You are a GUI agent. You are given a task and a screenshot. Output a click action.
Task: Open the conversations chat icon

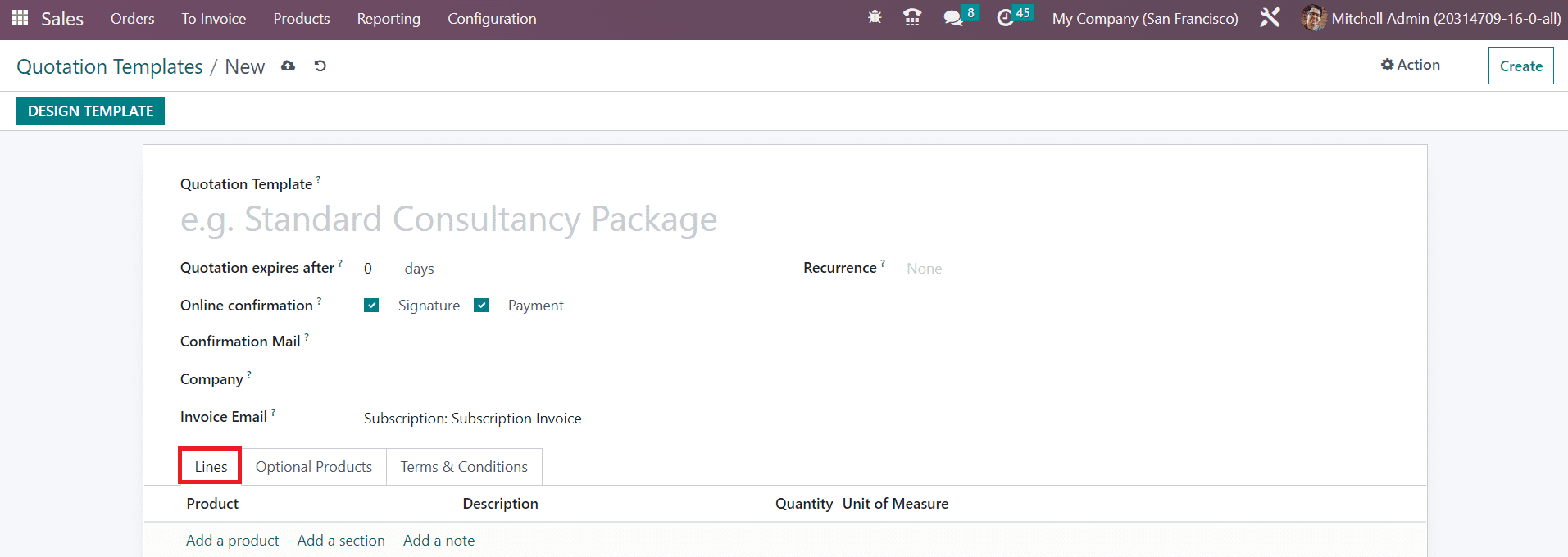[952, 18]
